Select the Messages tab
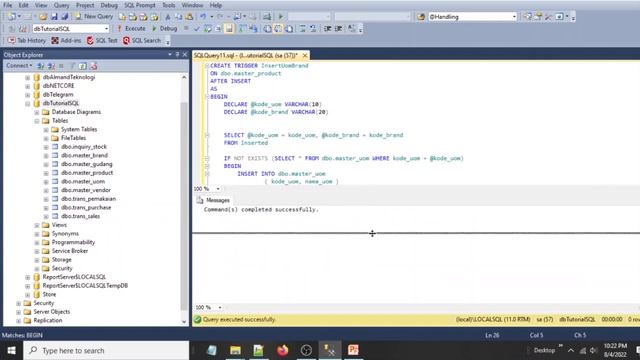 (213, 200)
